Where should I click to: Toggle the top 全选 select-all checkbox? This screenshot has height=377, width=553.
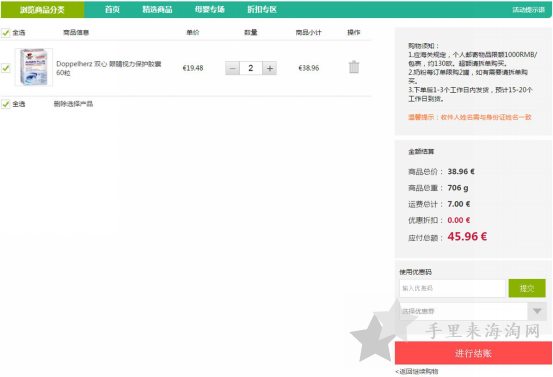pyautogui.click(x=6, y=33)
